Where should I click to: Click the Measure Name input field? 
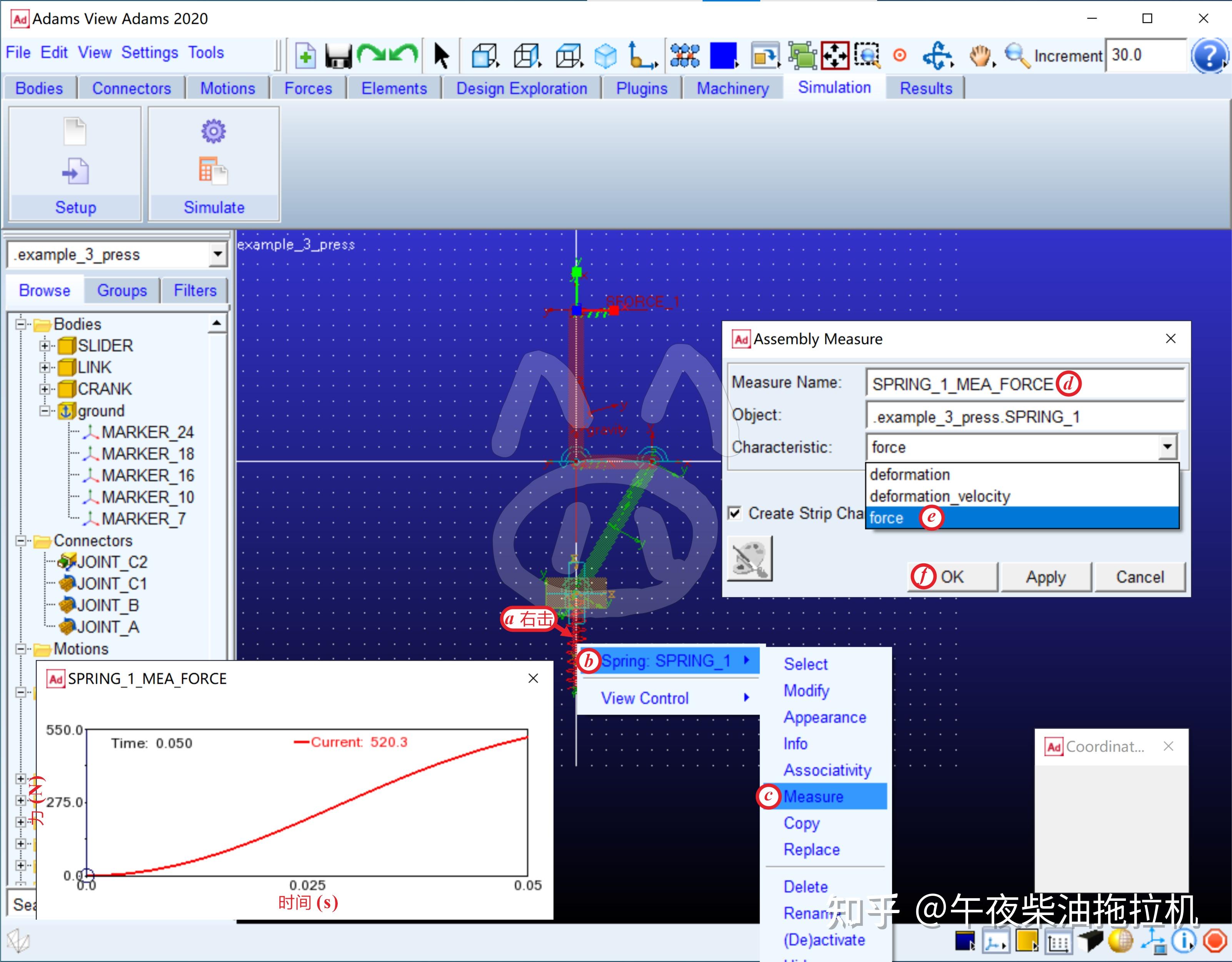(x=1025, y=384)
